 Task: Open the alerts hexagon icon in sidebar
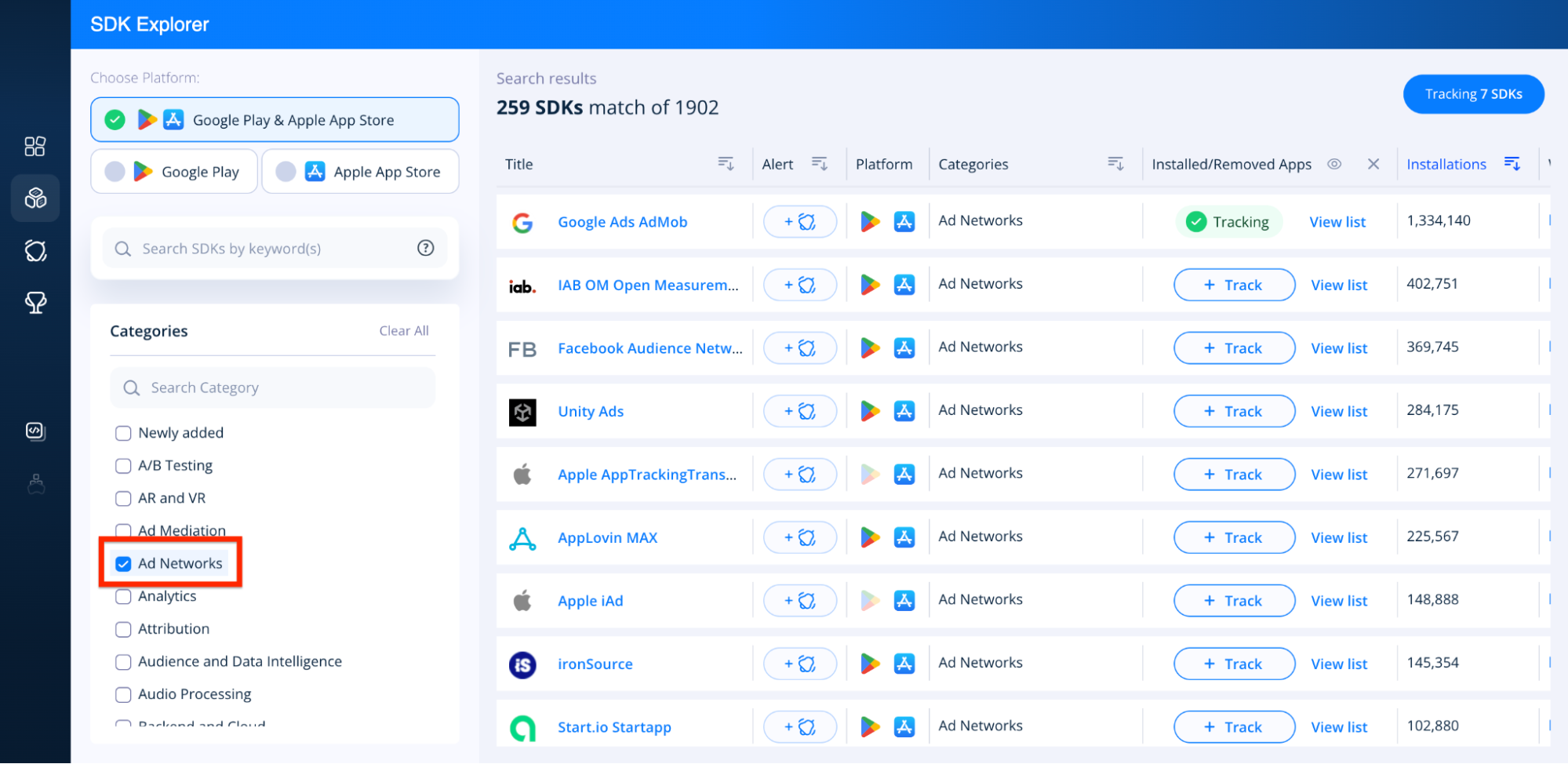point(35,251)
